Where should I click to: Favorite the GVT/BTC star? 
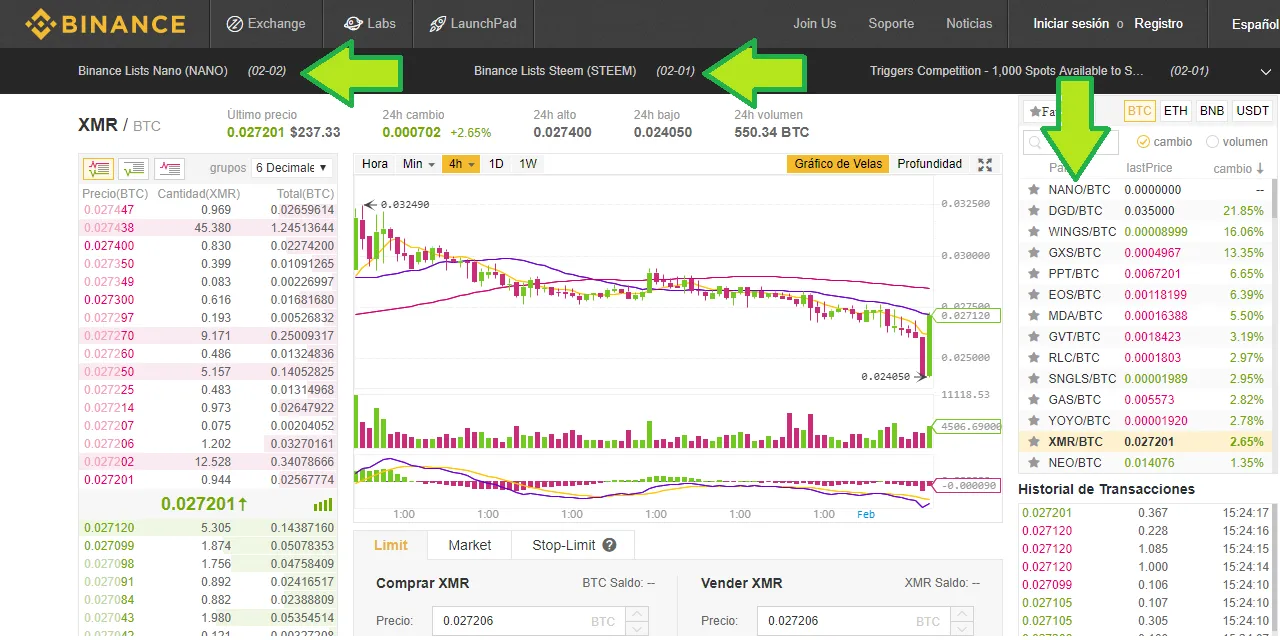point(1034,336)
